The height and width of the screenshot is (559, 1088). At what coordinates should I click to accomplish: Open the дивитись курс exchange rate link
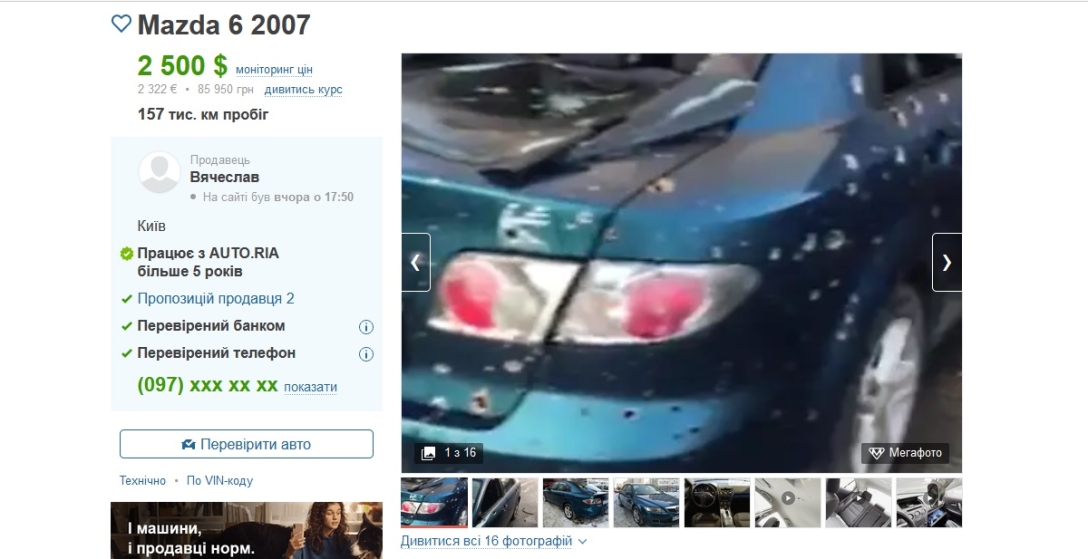(303, 90)
